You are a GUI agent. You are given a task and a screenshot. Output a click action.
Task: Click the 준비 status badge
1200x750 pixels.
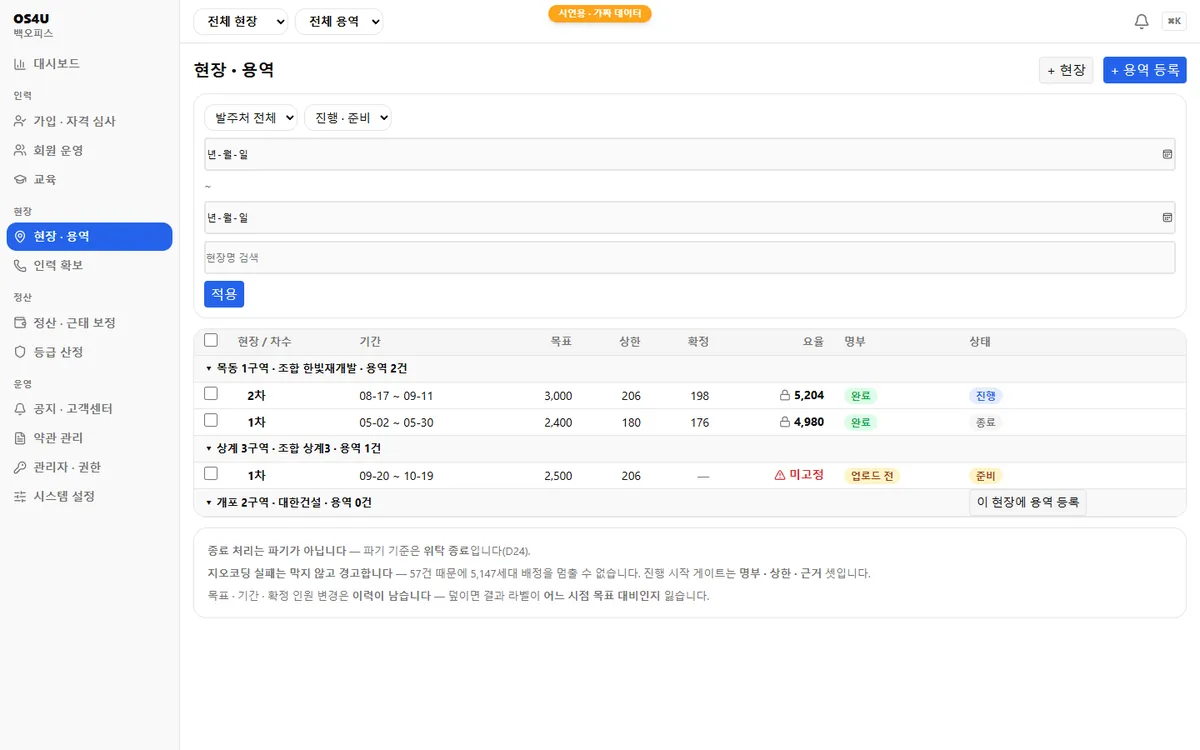coord(986,476)
